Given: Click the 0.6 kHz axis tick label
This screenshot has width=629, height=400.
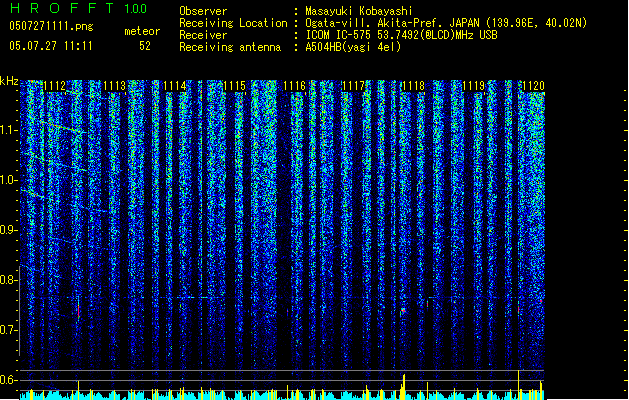Looking at the screenshot, I should pyautogui.click(x=9, y=380).
